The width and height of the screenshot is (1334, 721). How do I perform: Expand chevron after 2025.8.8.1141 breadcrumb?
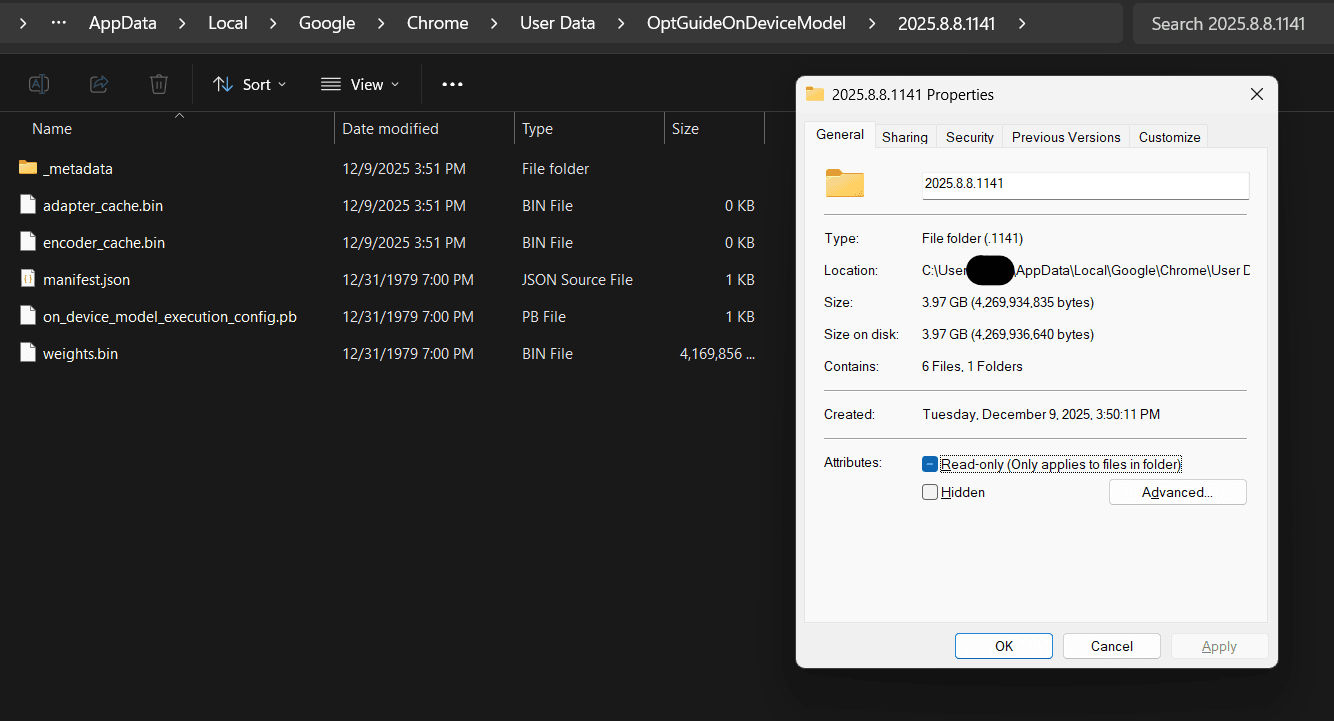click(1021, 23)
